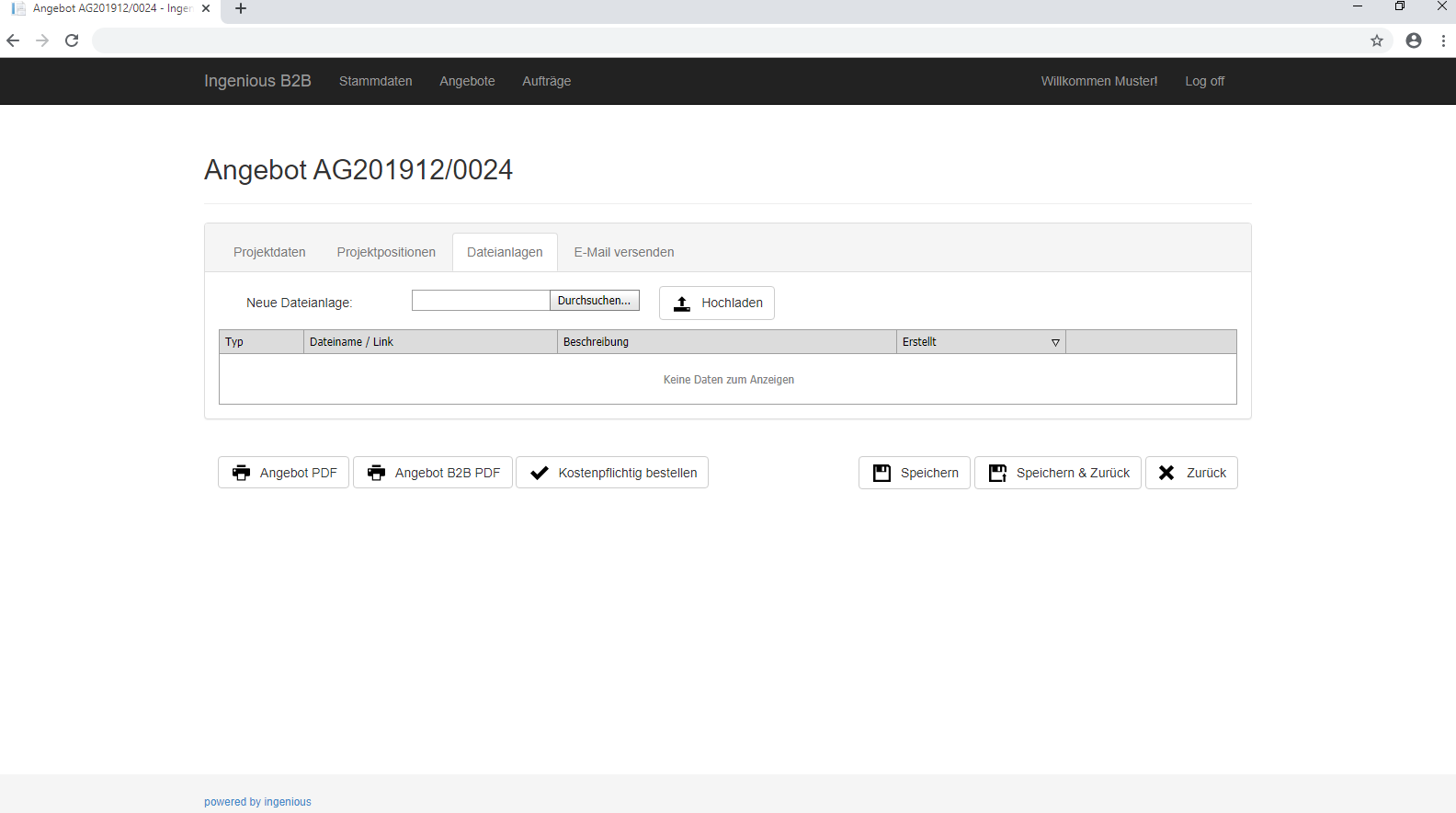Click the save icon on Speichern & Zurück
The image size is (1456, 813).
pos(997,473)
